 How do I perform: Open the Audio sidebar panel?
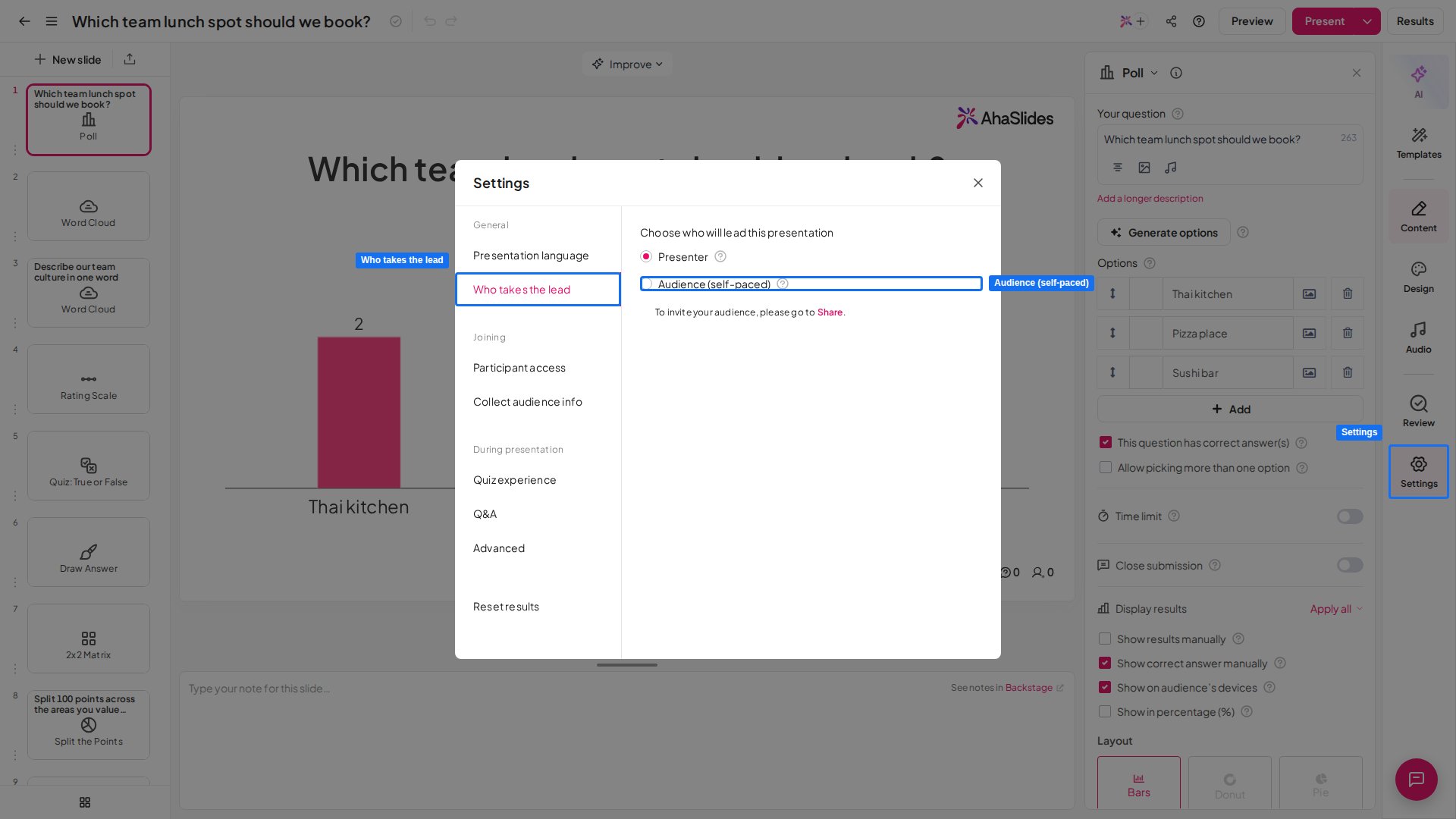(x=1418, y=338)
